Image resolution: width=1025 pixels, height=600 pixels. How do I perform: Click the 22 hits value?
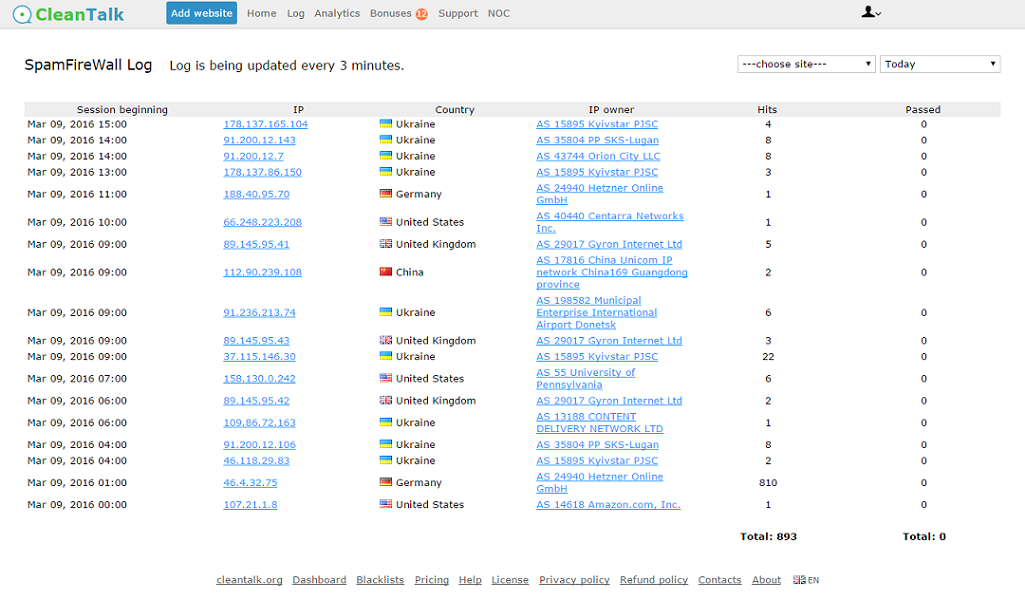pyautogui.click(x=768, y=357)
